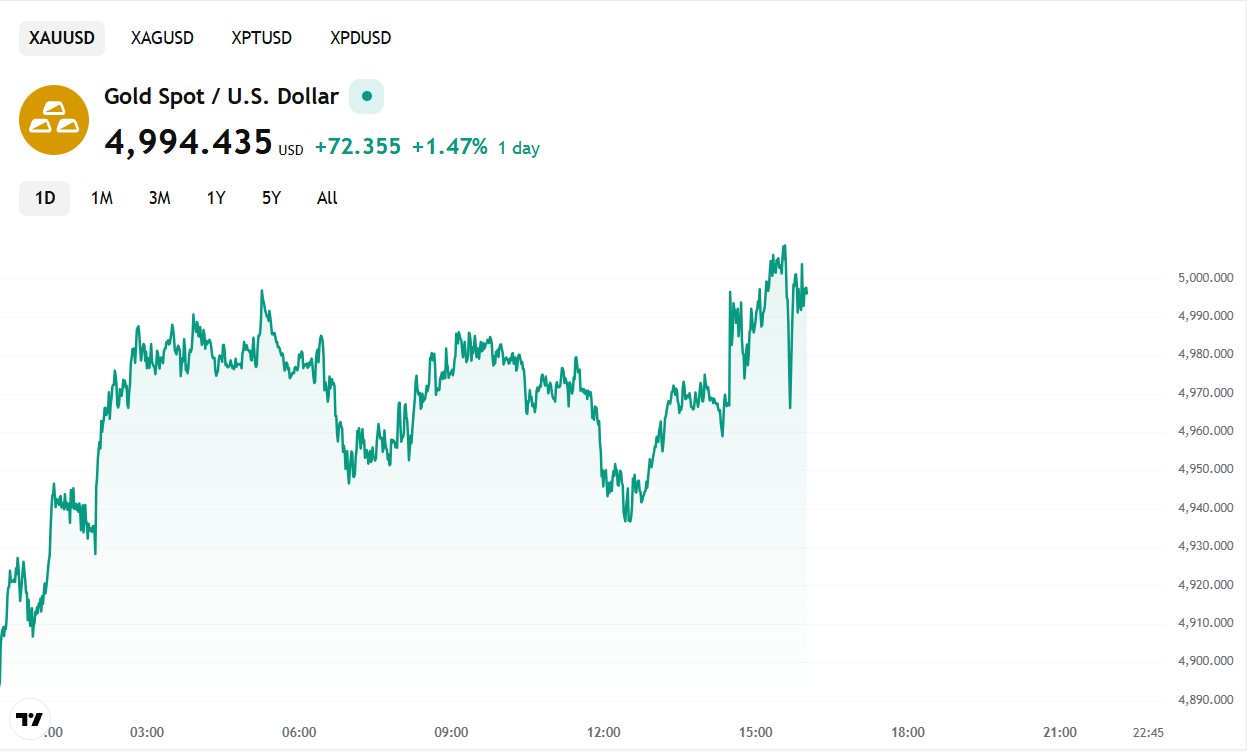This screenshot has height=752, width=1247.
Task: Click the 5,000.000 price axis label
Action: tap(1204, 277)
